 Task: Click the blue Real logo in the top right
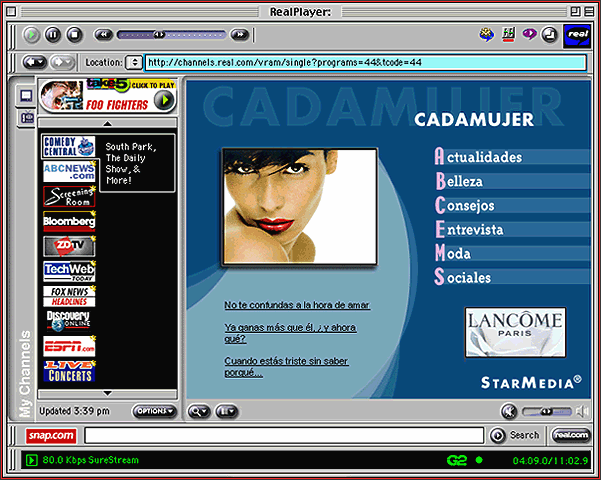[577, 35]
